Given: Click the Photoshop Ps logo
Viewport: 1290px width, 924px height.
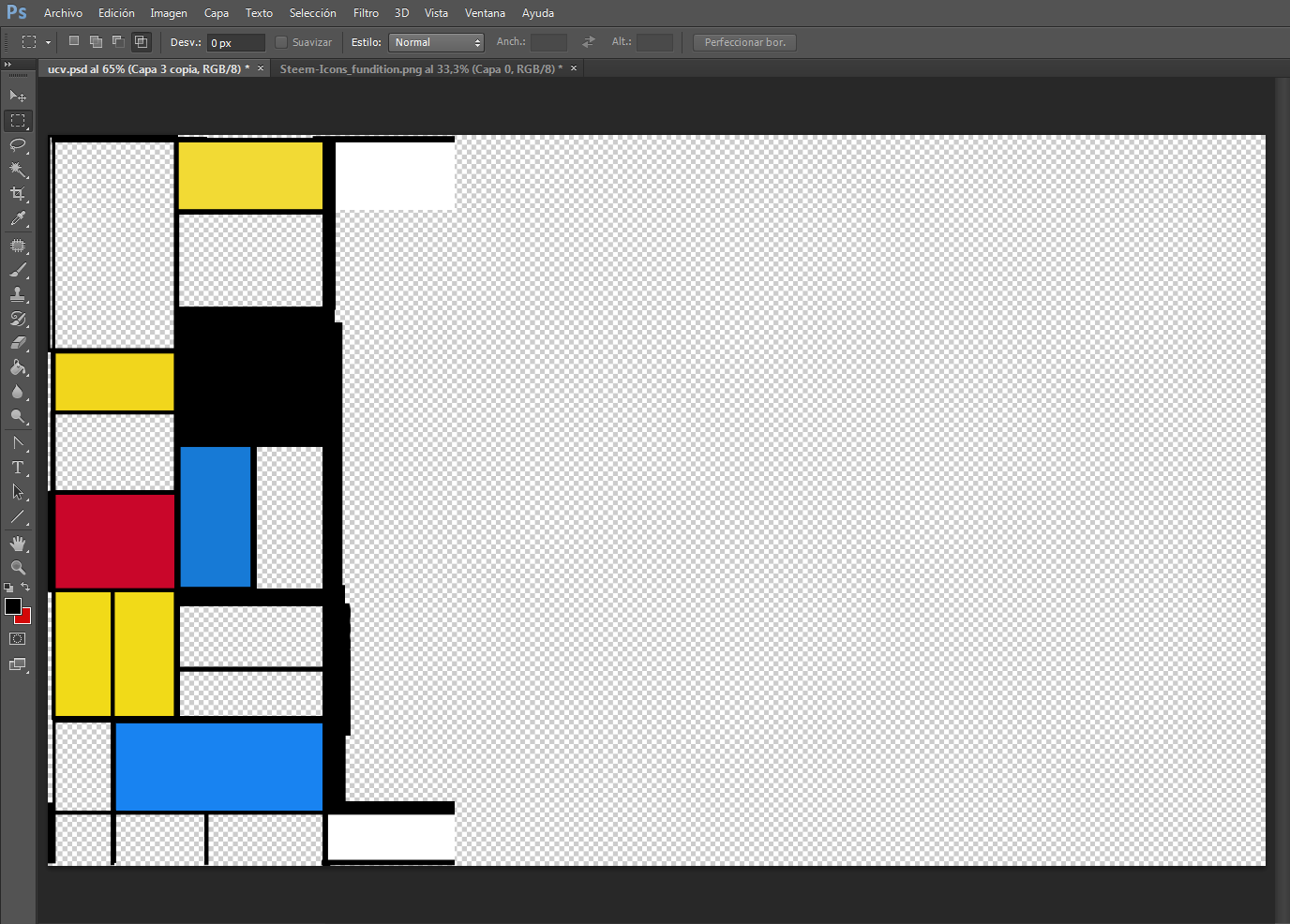Looking at the screenshot, I should tap(16, 12).
